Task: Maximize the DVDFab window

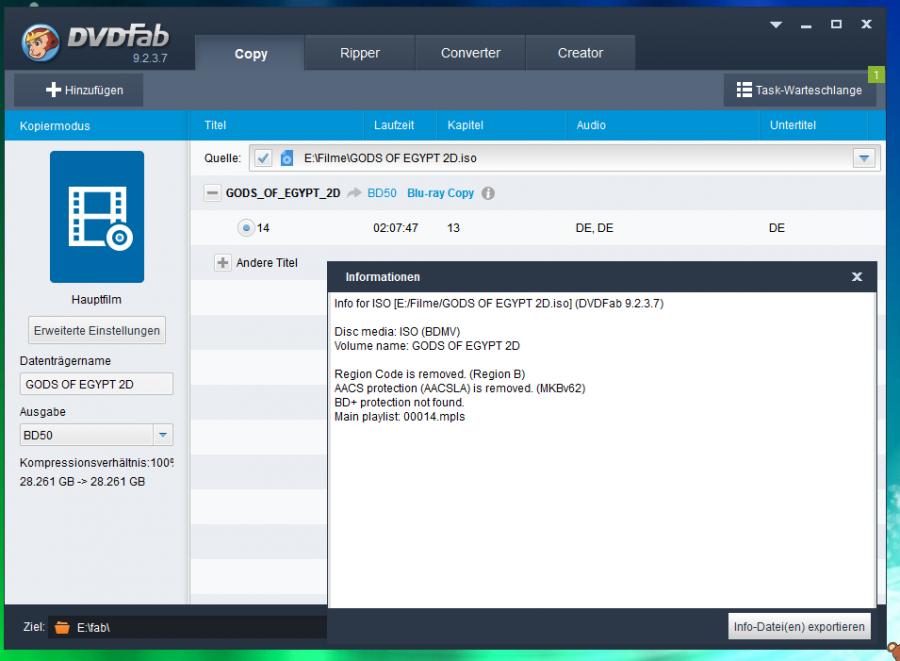Action: pyautogui.click(x=836, y=24)
